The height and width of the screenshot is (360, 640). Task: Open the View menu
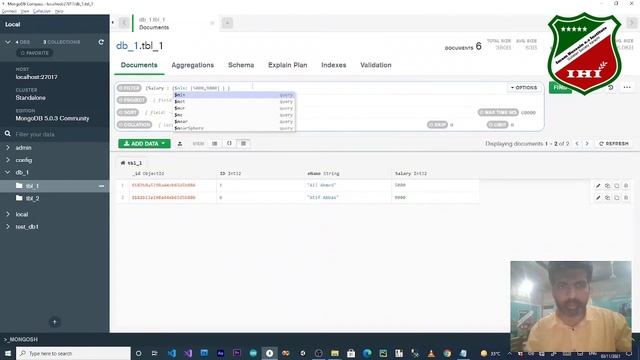25,11
